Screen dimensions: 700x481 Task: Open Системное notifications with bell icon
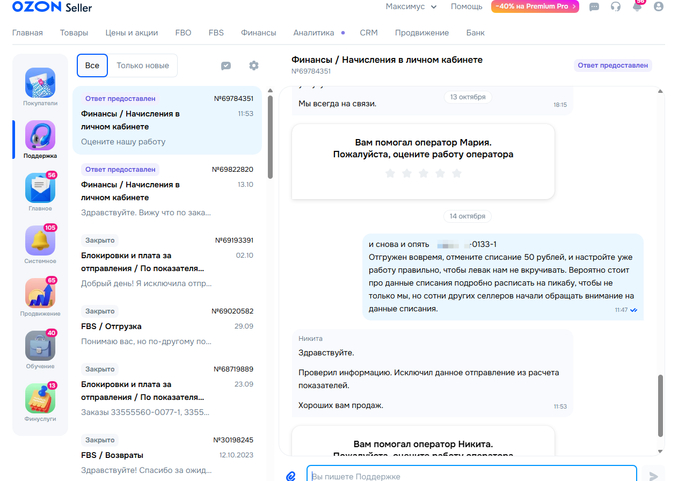point(40,244)
